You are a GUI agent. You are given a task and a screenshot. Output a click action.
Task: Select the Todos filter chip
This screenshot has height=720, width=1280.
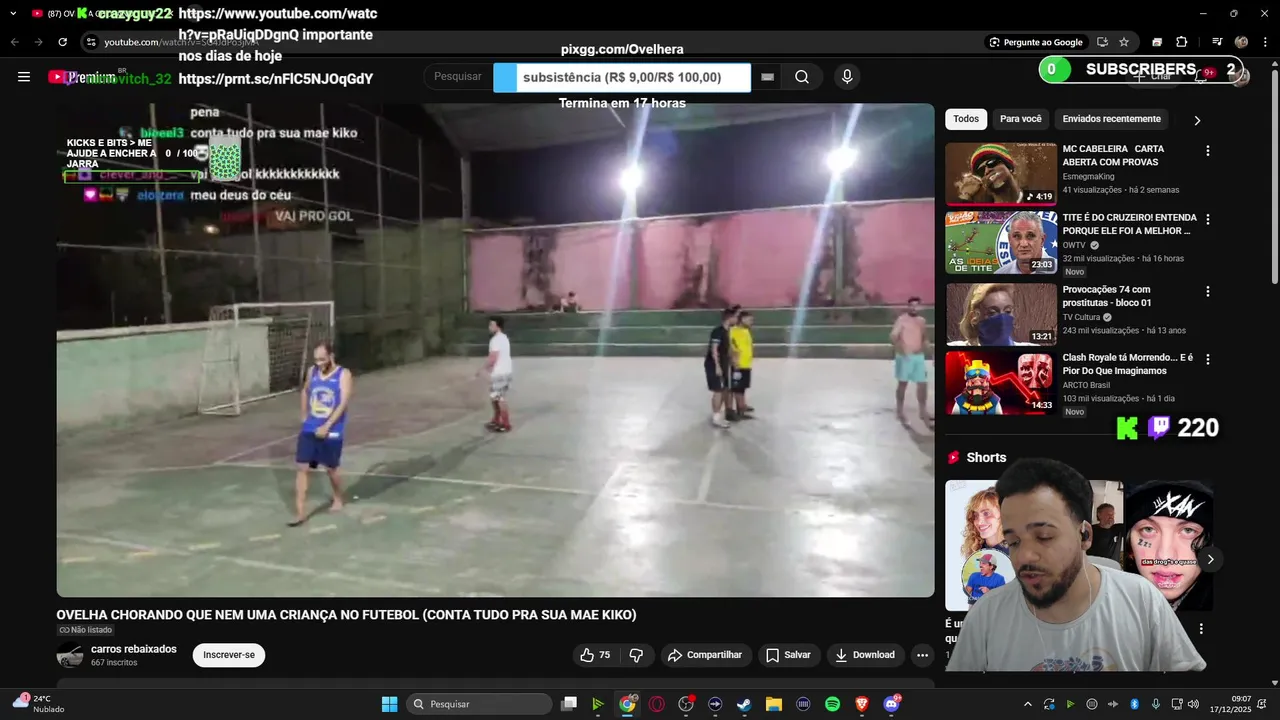pos(966,119)
